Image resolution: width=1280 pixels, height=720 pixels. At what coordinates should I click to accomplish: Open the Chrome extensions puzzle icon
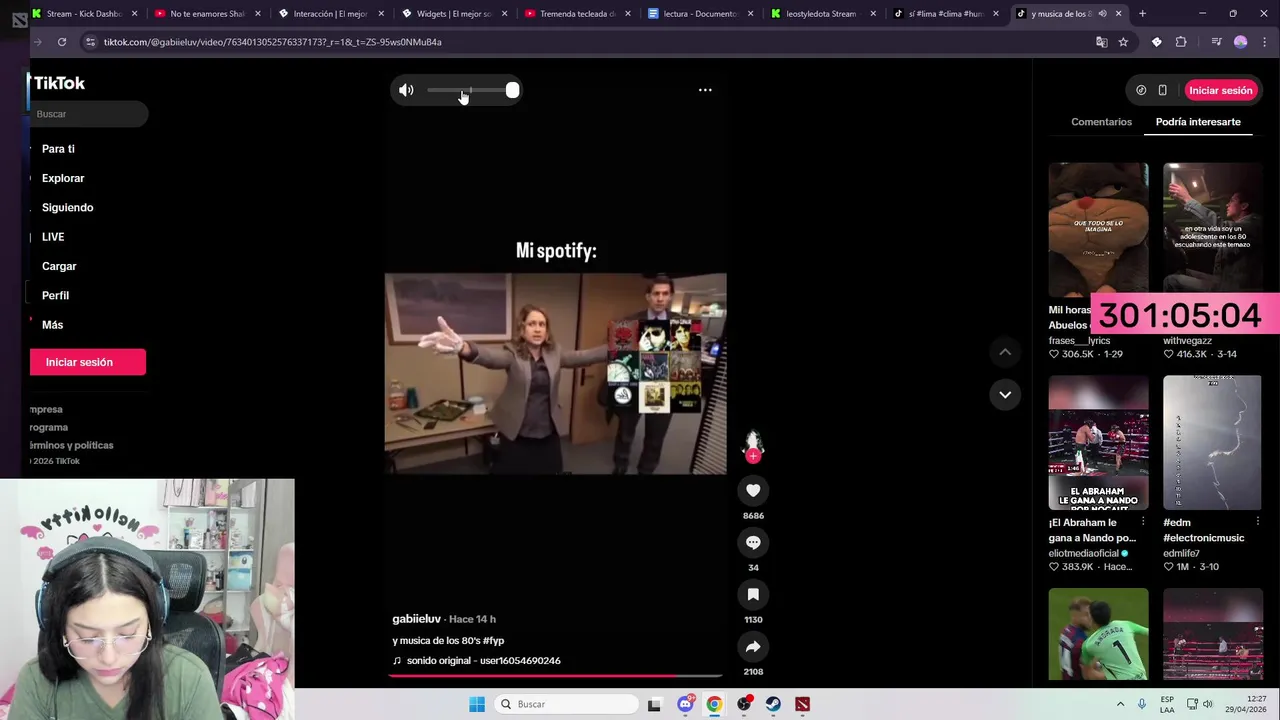(x=1181, y=42)
